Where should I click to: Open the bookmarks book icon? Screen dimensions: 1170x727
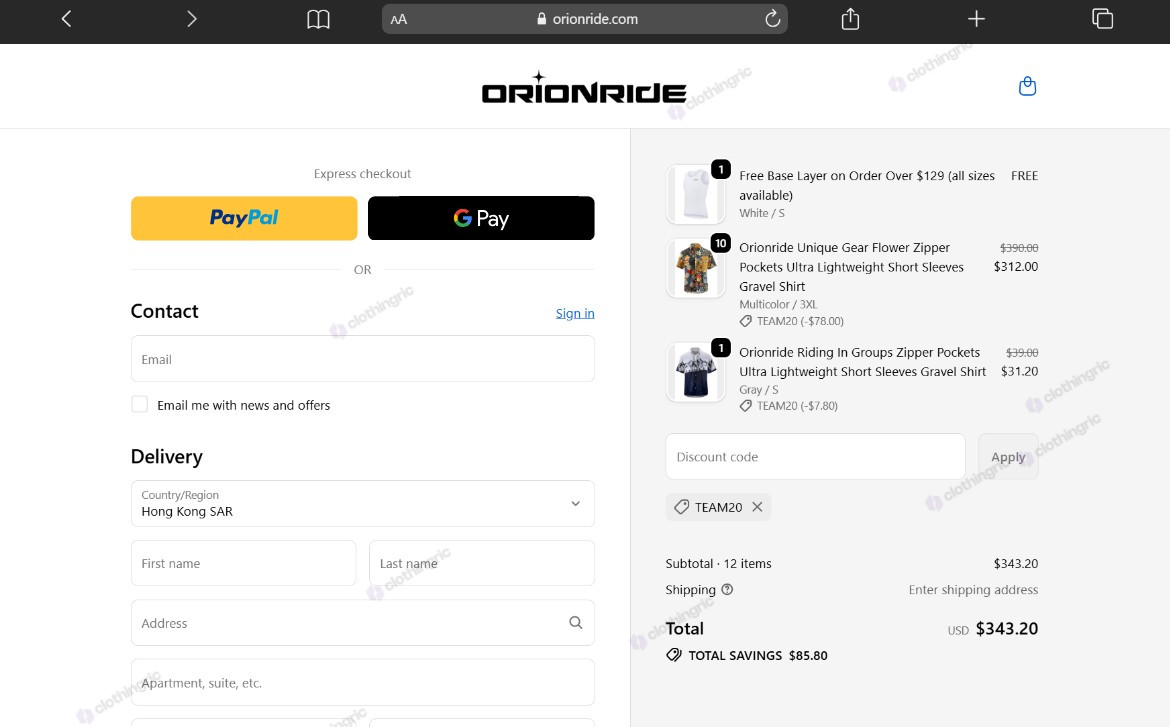click(x=318, y=19)
